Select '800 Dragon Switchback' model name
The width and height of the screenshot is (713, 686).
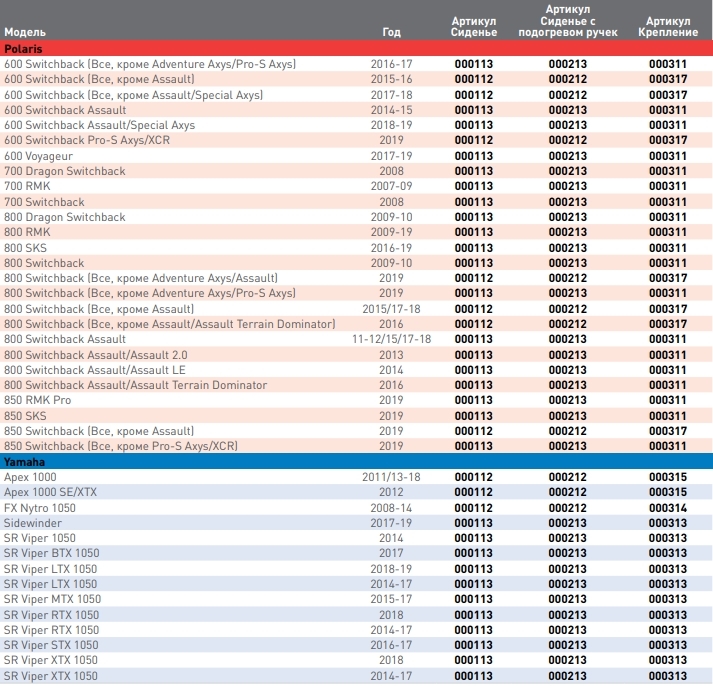coord(65,217)
